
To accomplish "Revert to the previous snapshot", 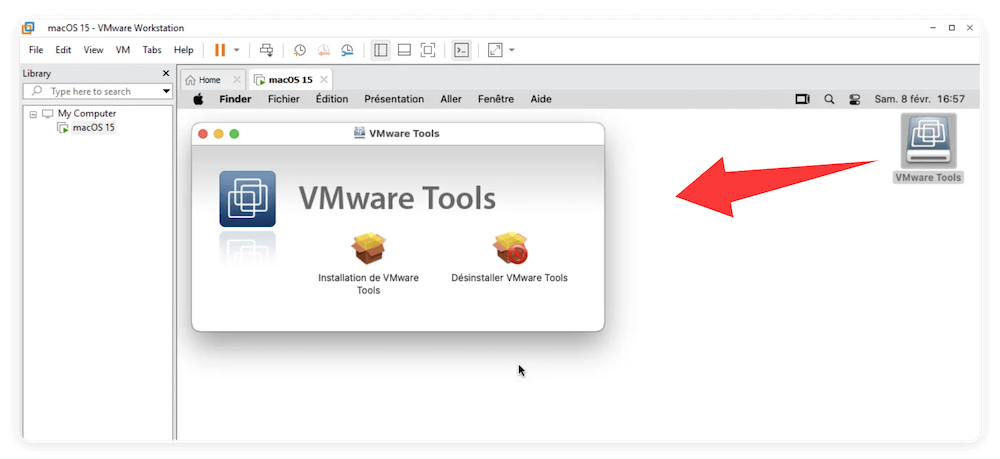I will click(323, 50).
